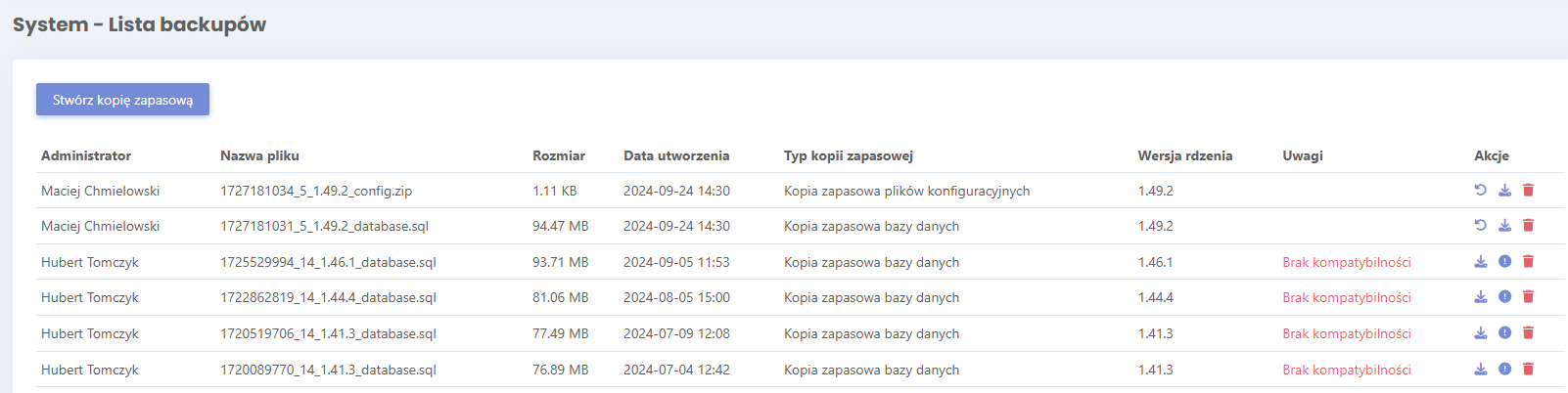The width and height of the screenshot is (1568, 393).
Task: Delete the 1720519706_14_1.41.3_database.sql backup
Action: [x=1528, y=333]
